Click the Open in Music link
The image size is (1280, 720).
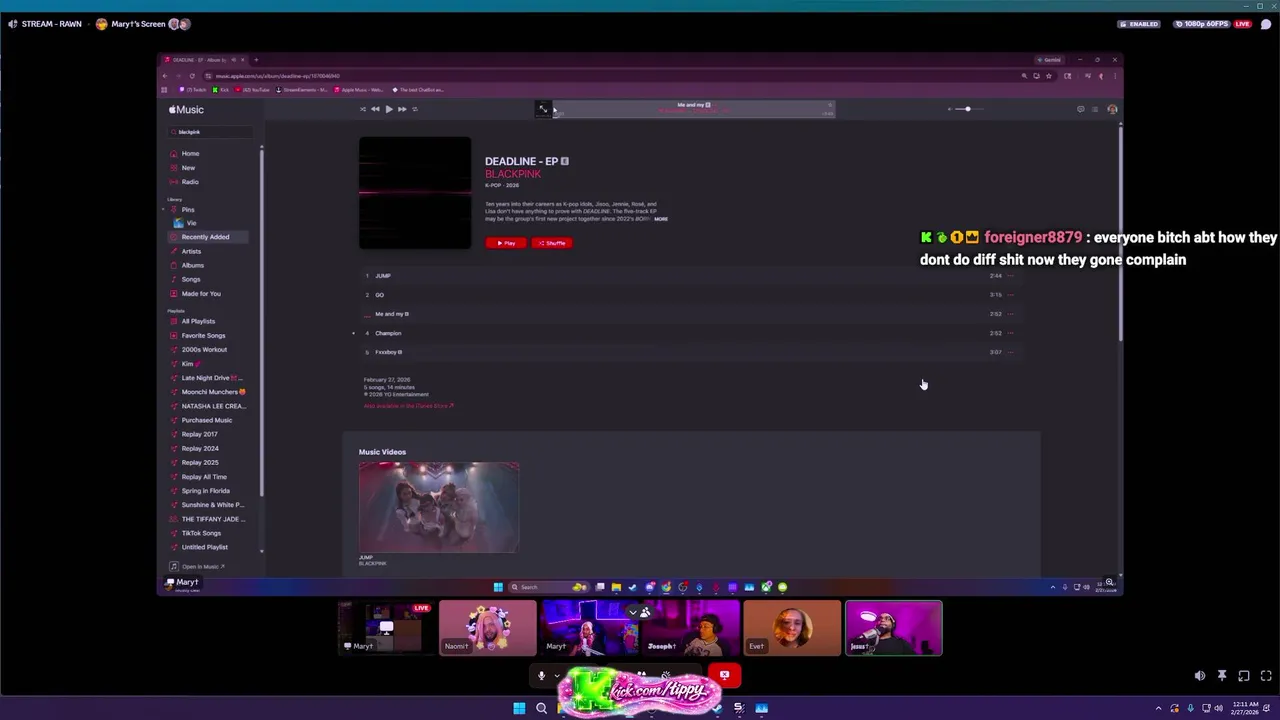[203, 567]
